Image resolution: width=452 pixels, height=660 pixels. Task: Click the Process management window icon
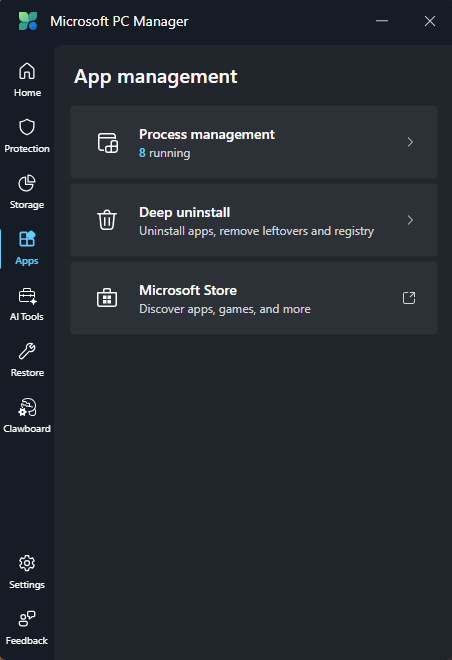coord(108,143)
